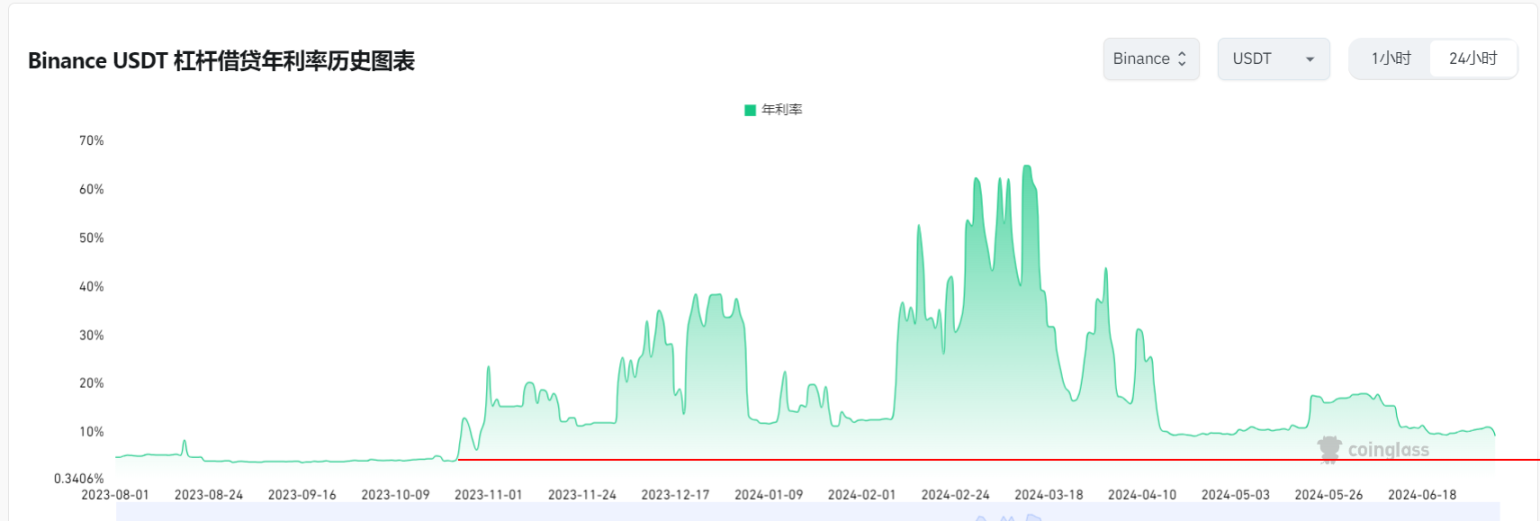Switch to the 1小时 interval tab

point(1391,59)
